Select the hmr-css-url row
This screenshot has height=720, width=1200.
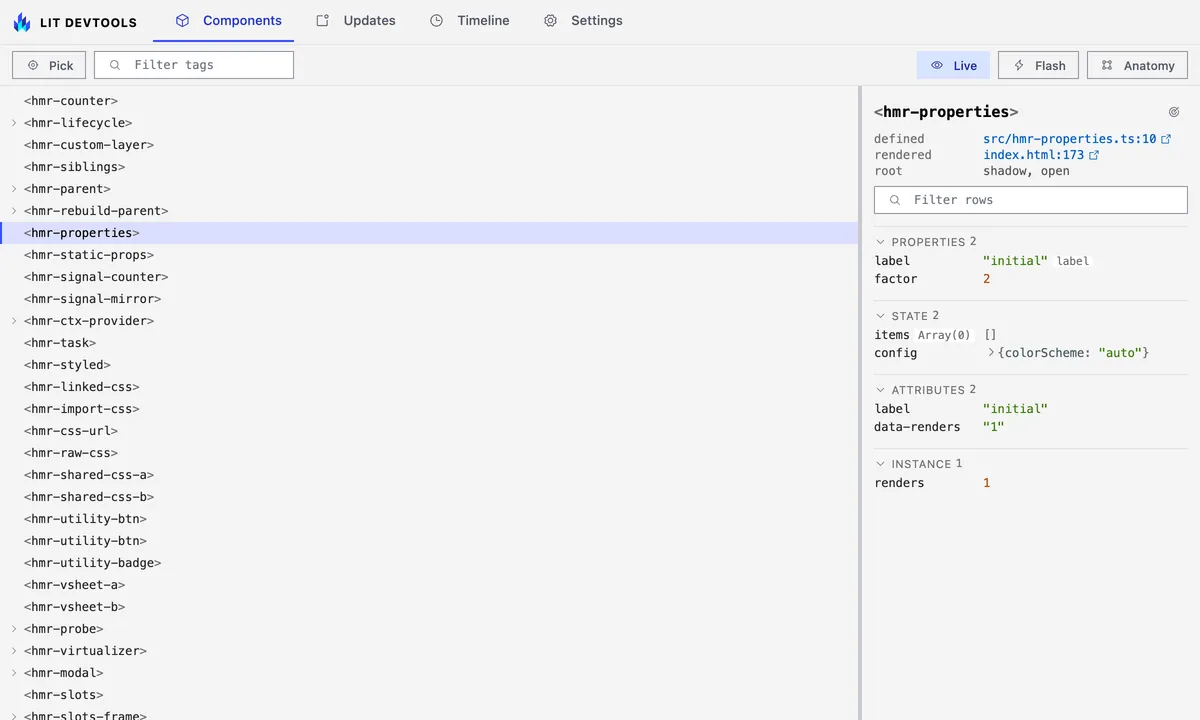click(429, 431)
